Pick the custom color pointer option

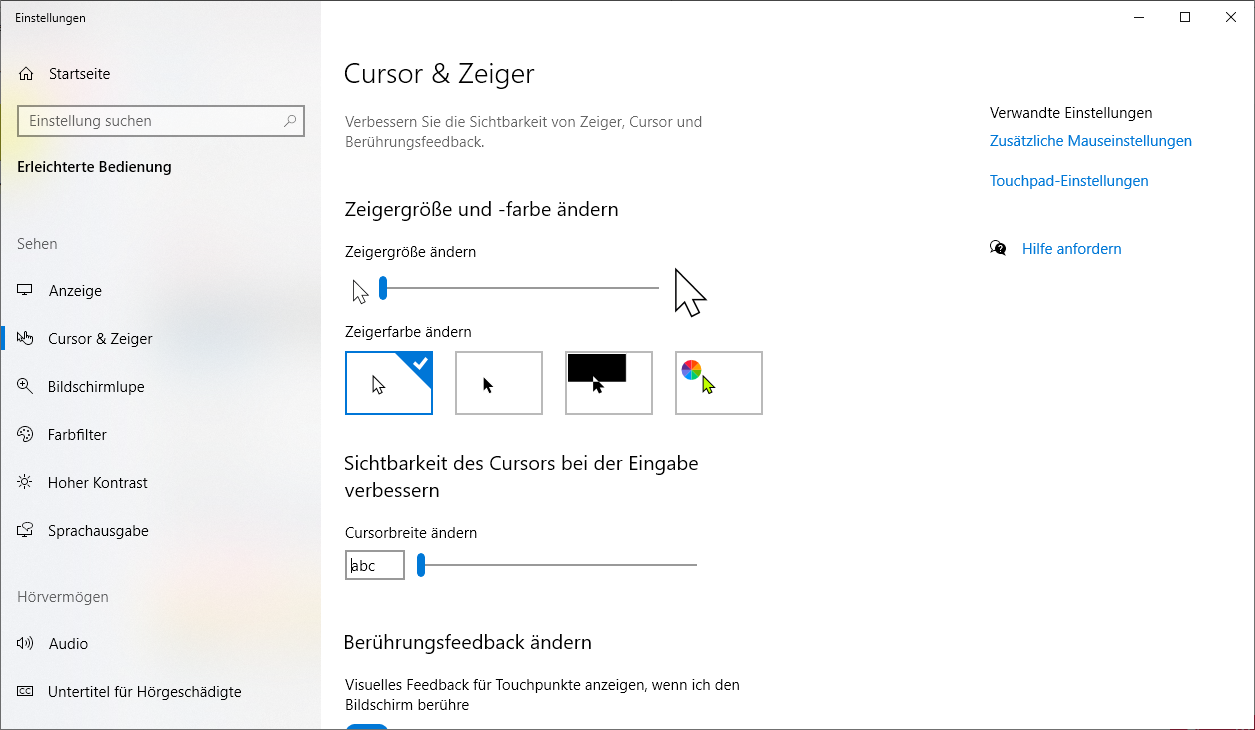tap(719, 383)
